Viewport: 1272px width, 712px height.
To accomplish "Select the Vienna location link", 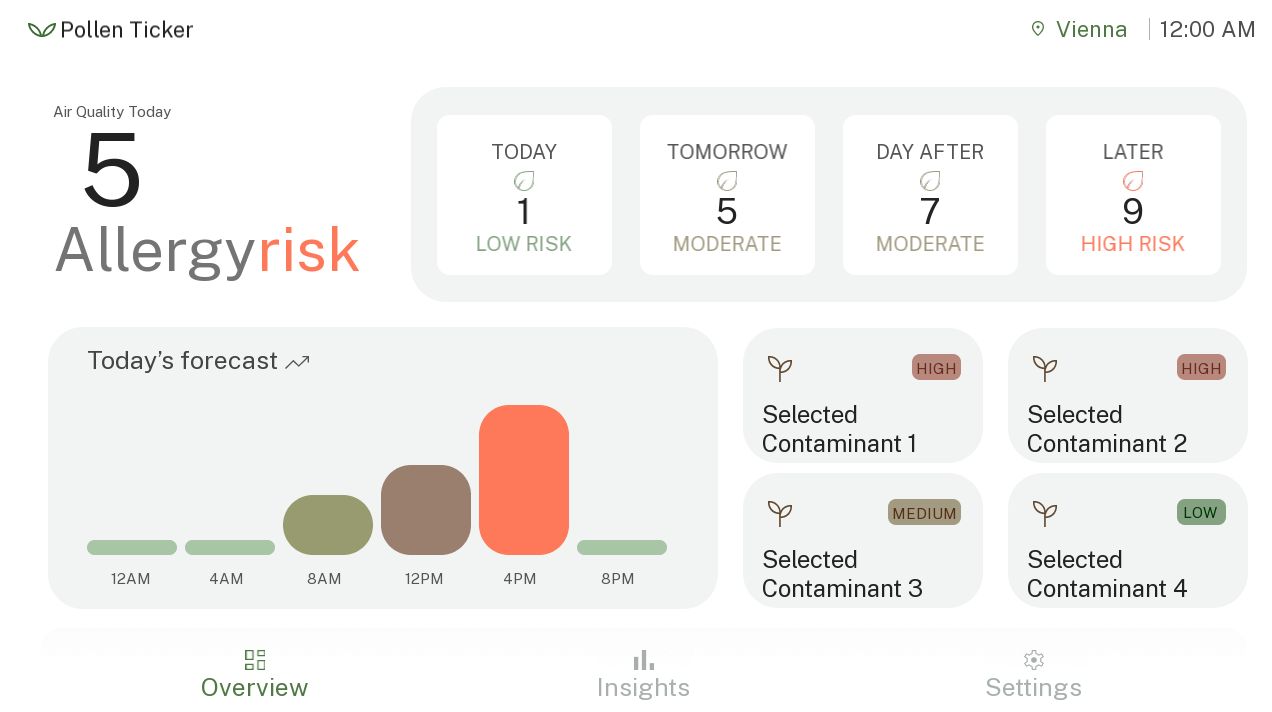I will click(1079, 30).
